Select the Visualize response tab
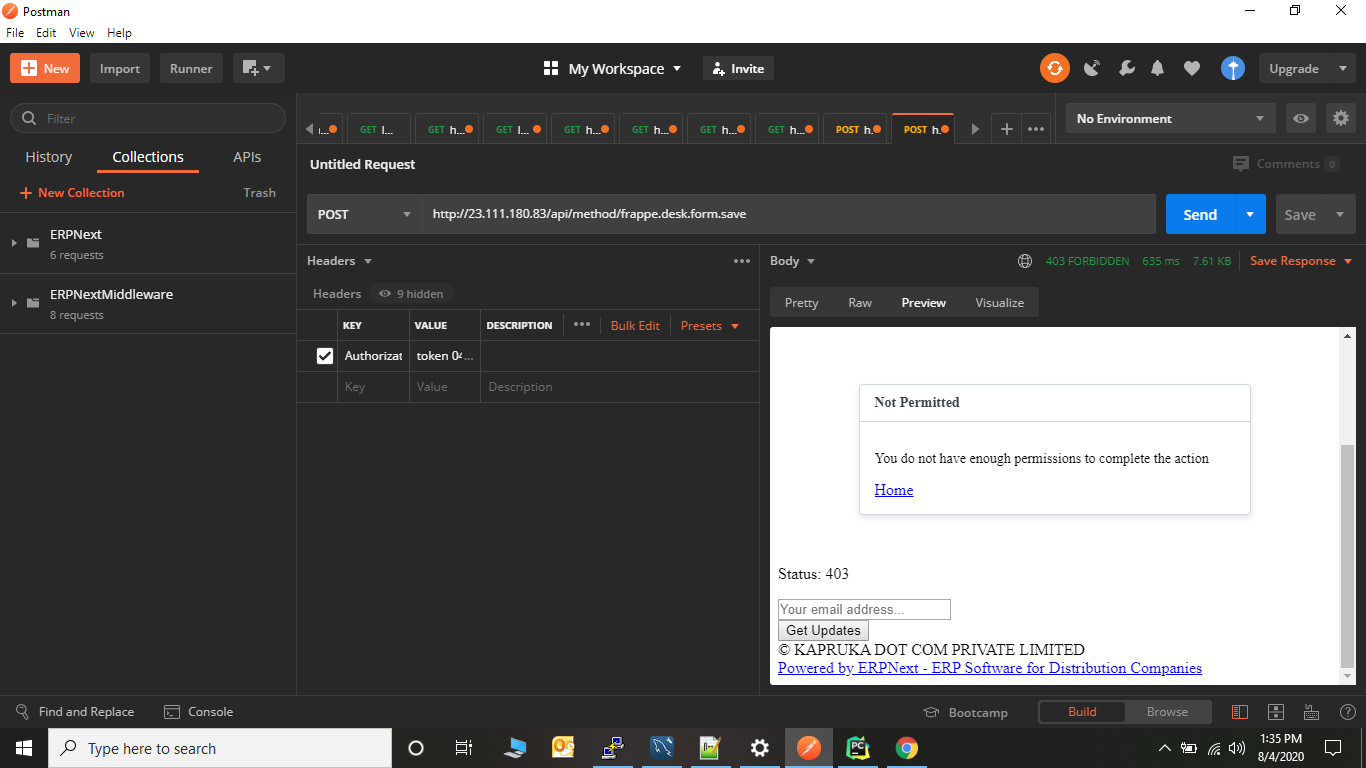This screenshot has width=1366, height=768. coord(1000,302)
